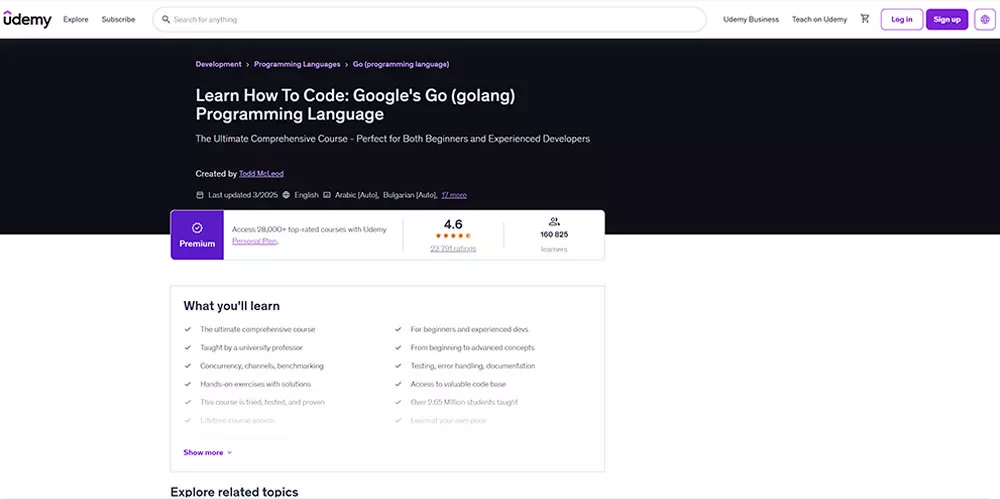
Task: Click 'Taught by a university professor' item
Action: click(251, 348)
